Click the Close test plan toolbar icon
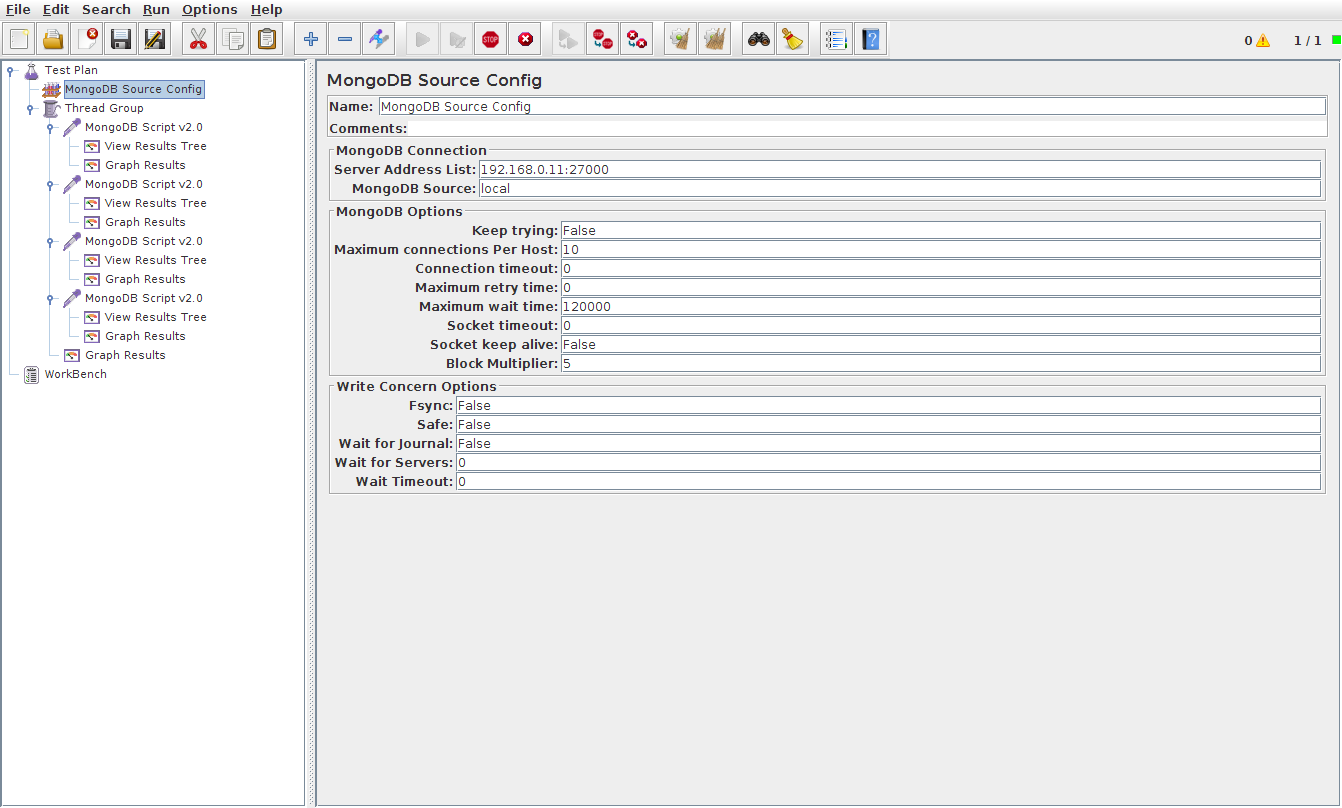Viewport: 1342px width, 808px height. coord(87,40)
